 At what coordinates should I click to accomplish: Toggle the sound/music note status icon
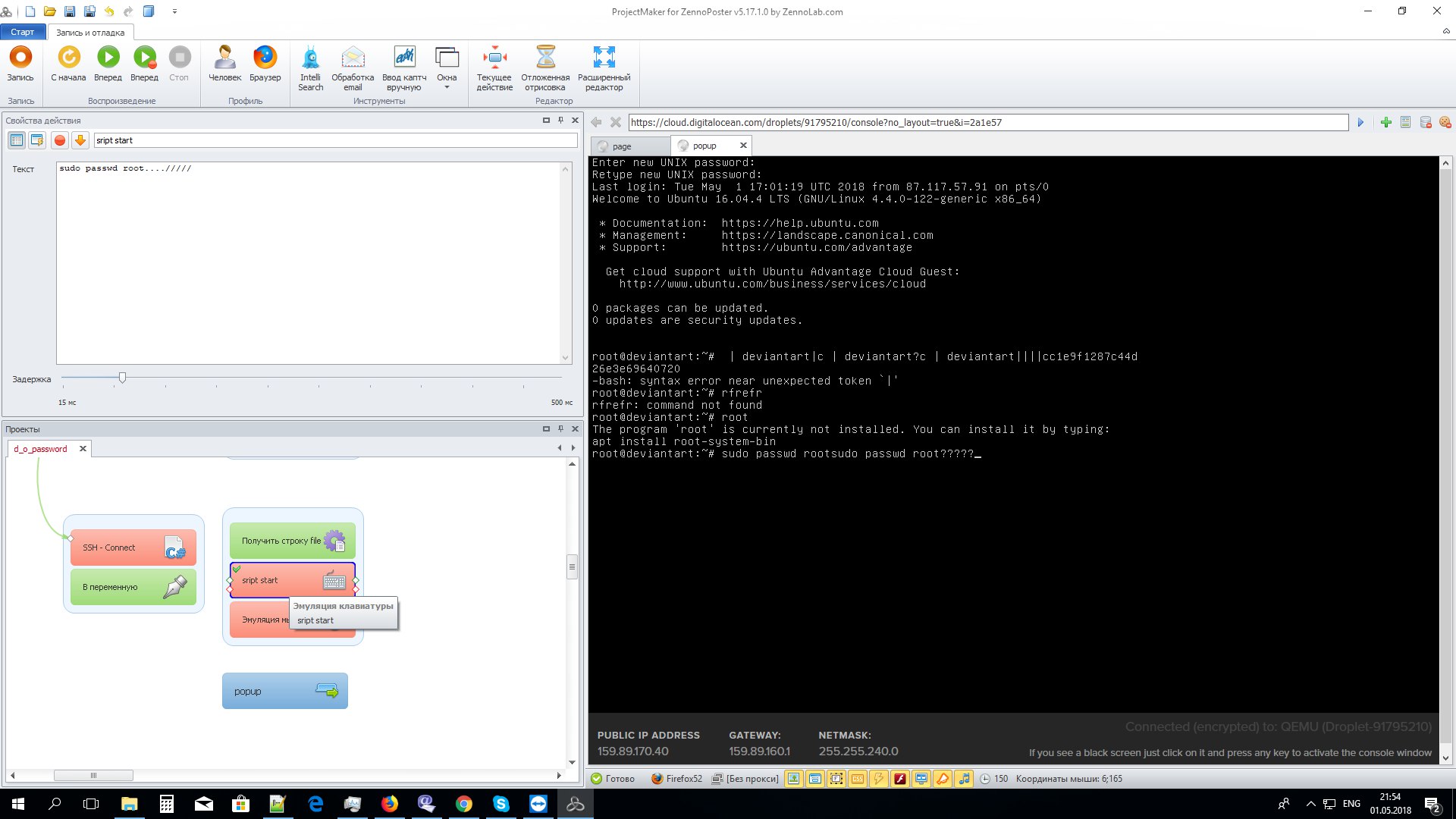964,778
